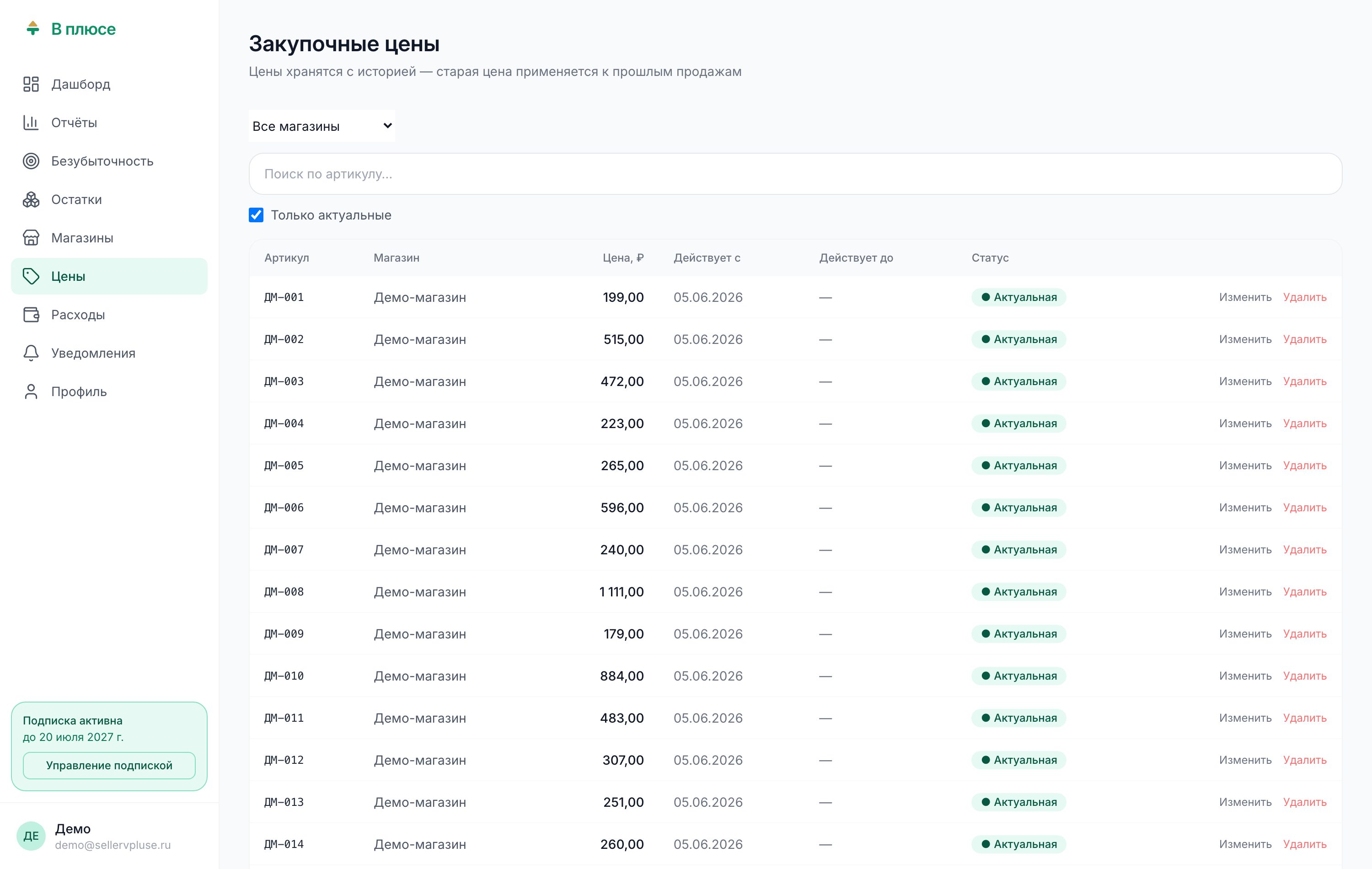Open the Цены menu item
Screen dimensions: 1372x869
coord(109,276)
